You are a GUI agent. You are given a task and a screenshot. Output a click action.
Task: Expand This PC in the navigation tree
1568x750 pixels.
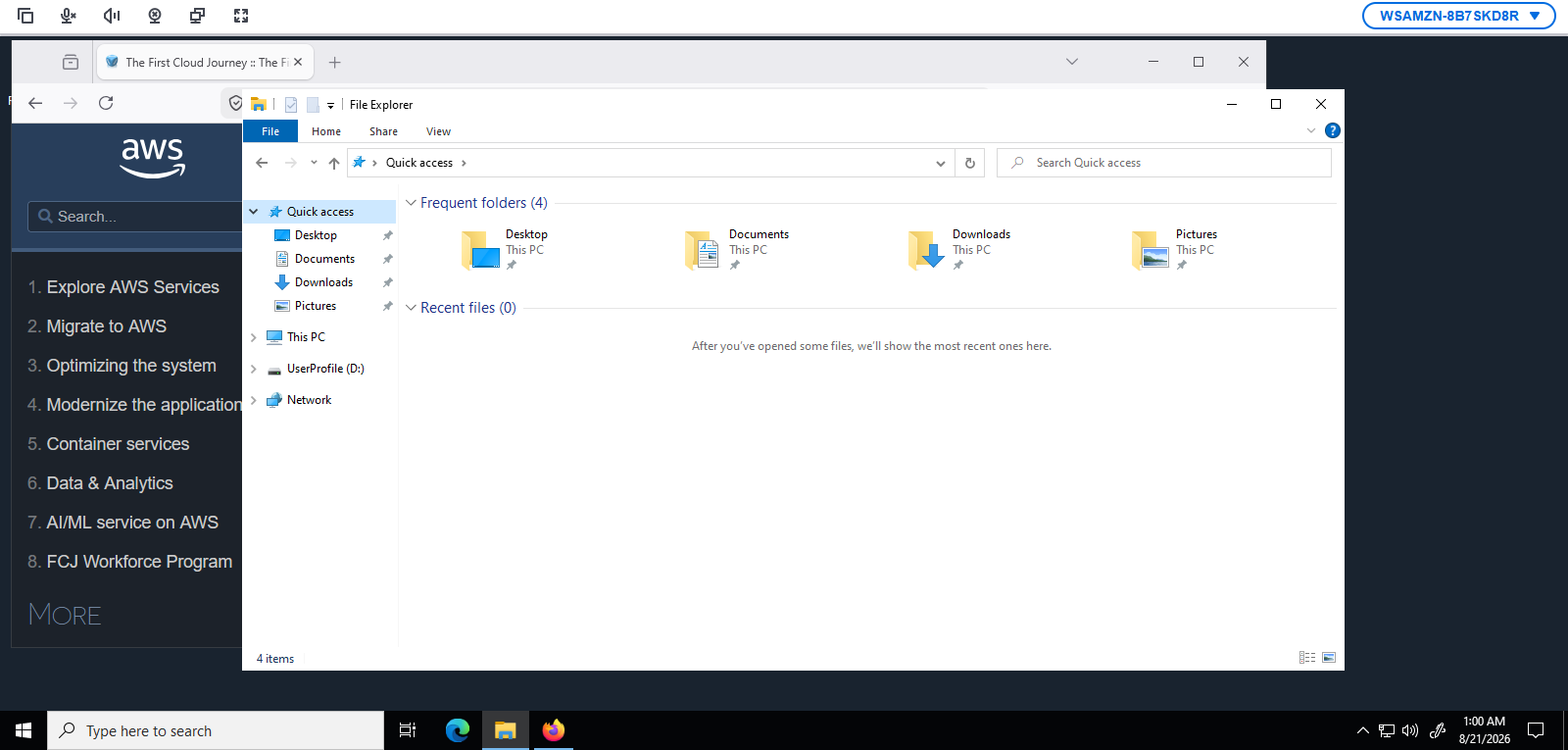tap(254, 337)
